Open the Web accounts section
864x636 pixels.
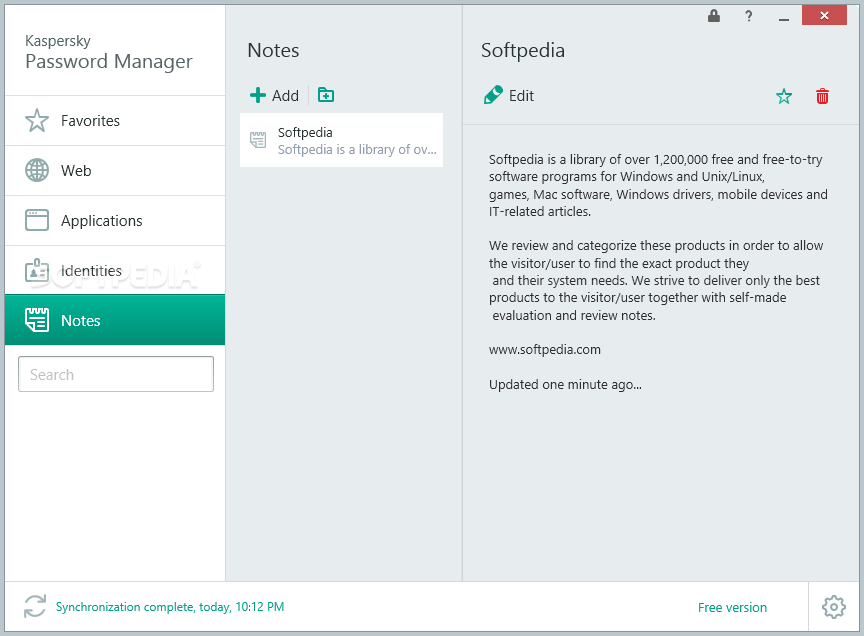click(115, 171)
